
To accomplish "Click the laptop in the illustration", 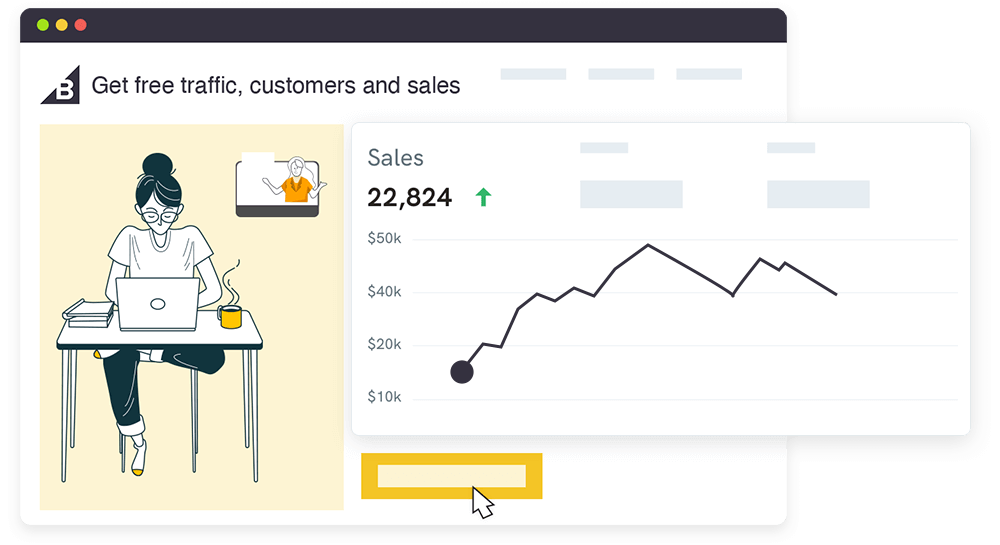I will click(x=158, y=304).
